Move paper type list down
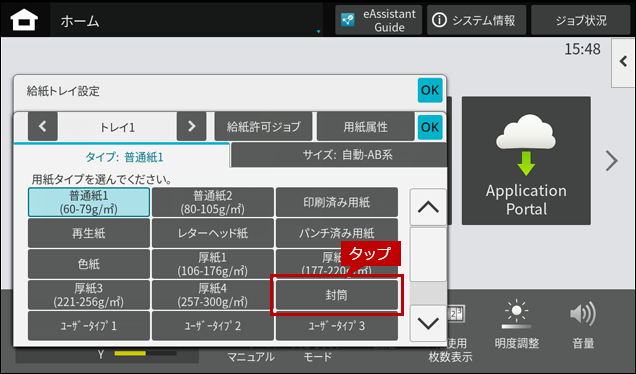Screen dimensions: 636x374 click(428, 323)
